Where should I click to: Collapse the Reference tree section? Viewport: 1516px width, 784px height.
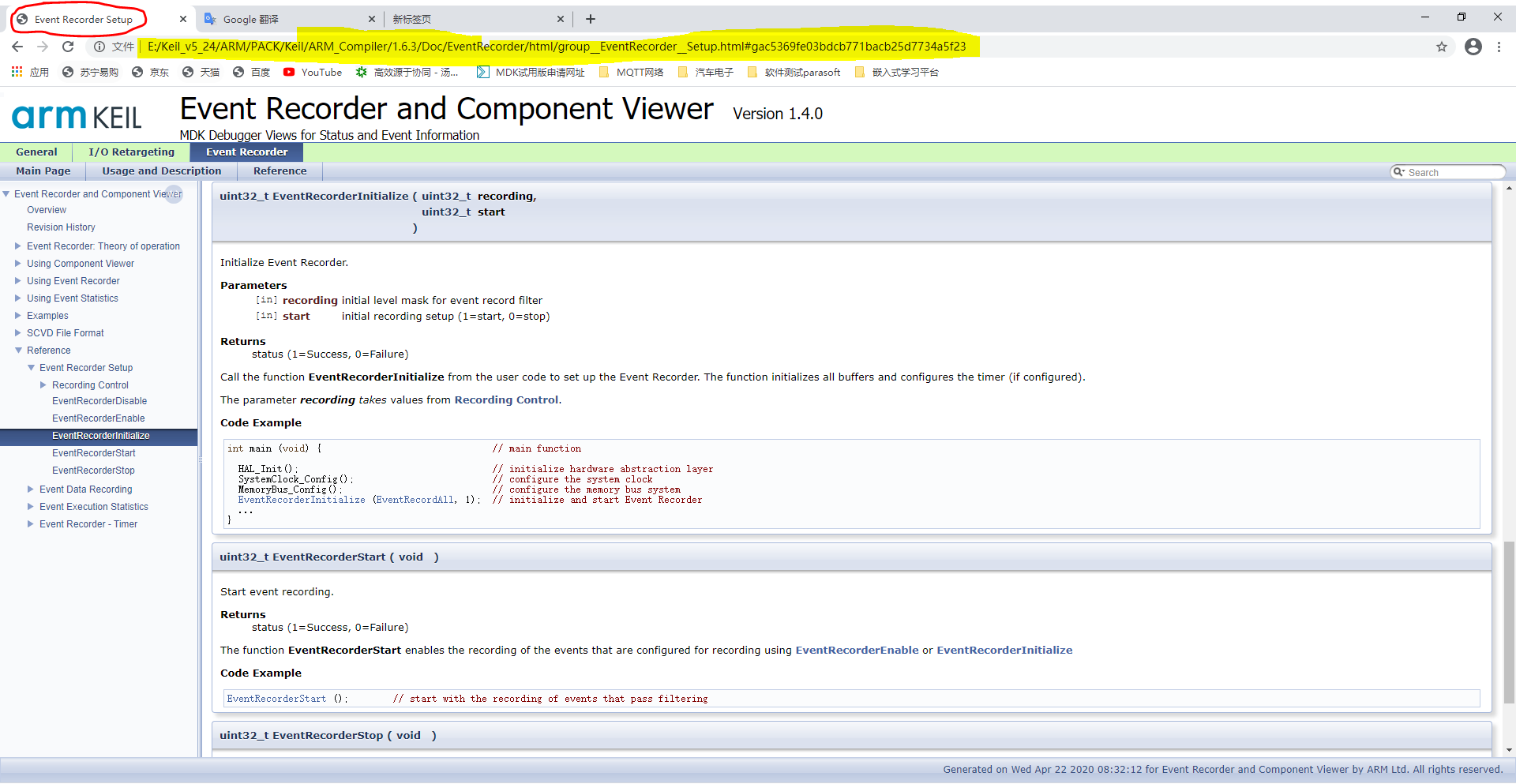tap(19, 350)
